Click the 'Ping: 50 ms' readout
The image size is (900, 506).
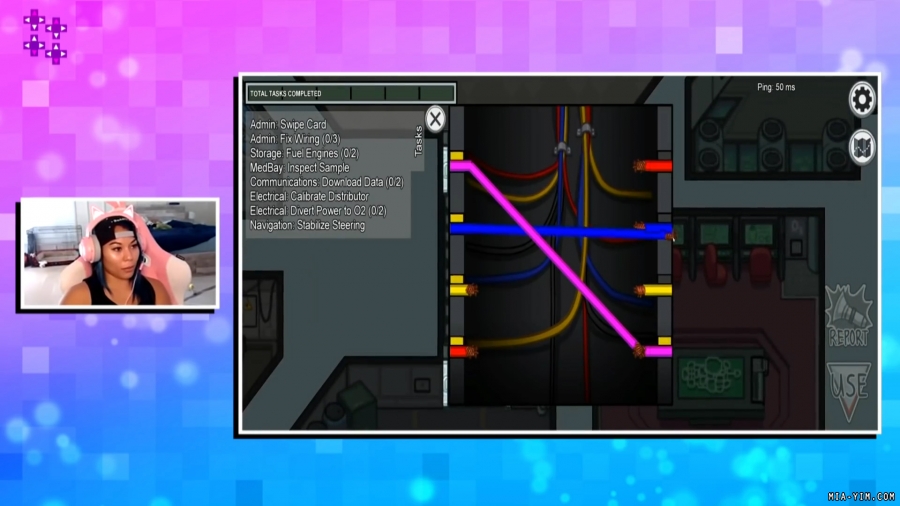point(776,87)
